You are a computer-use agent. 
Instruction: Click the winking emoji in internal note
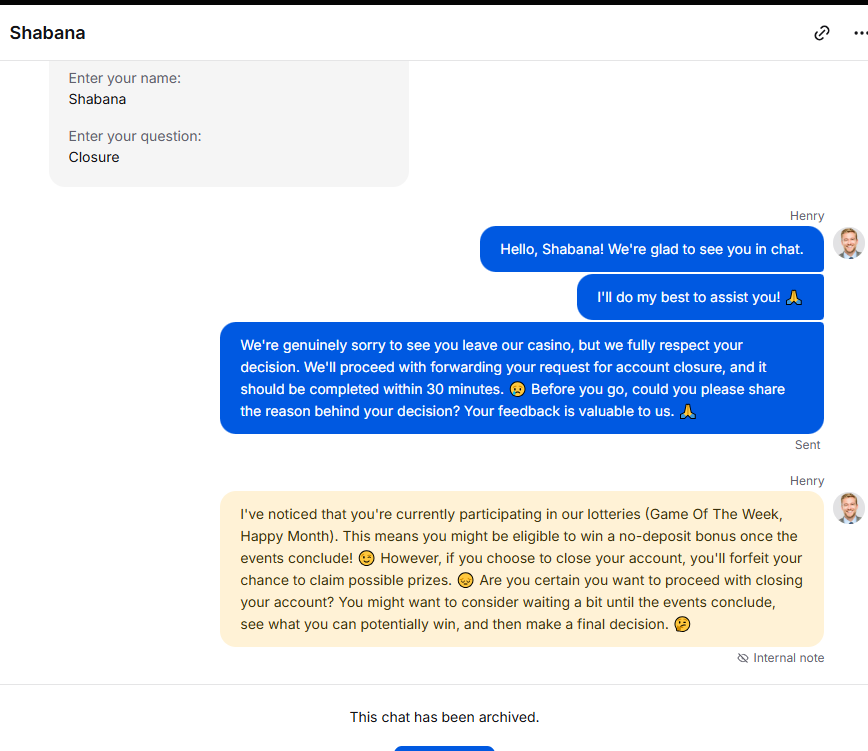pyautogui.click(x=366, y=558)
